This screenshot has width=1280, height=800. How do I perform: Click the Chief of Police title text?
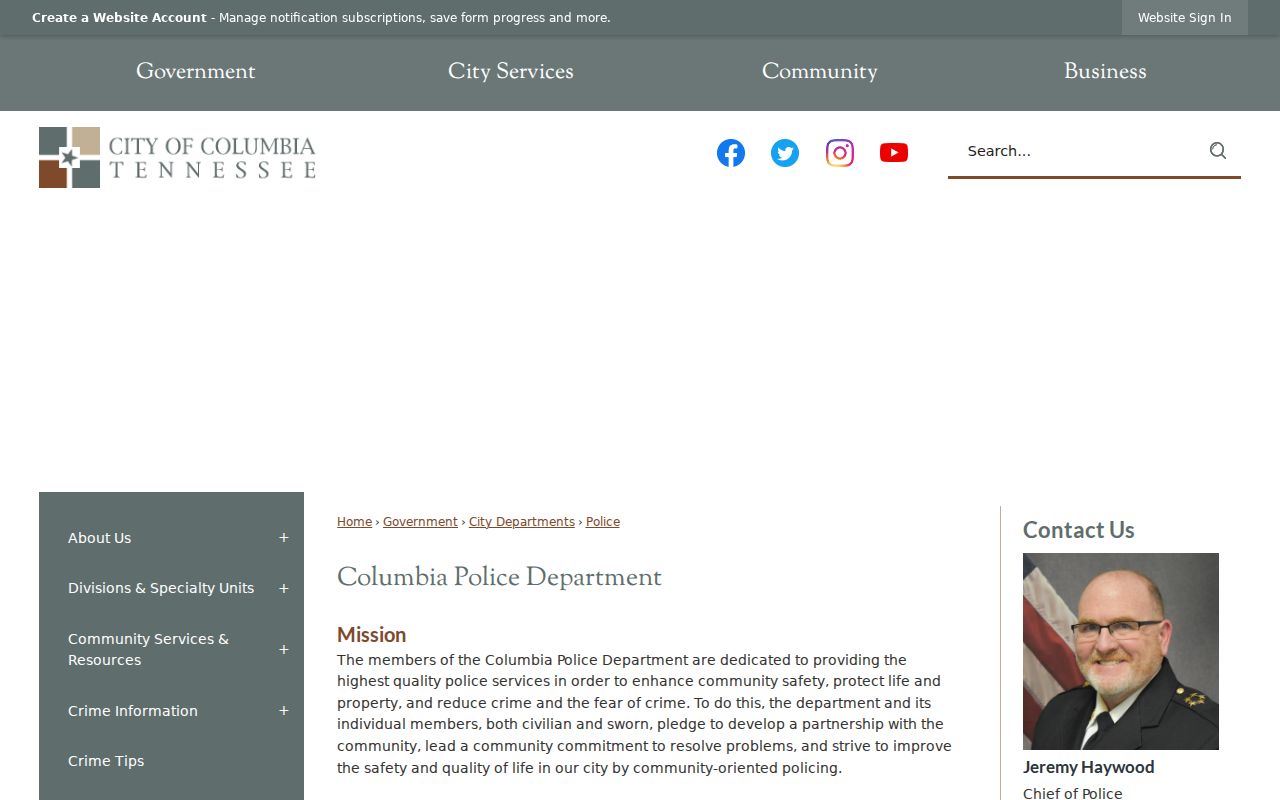(1072, 793)
